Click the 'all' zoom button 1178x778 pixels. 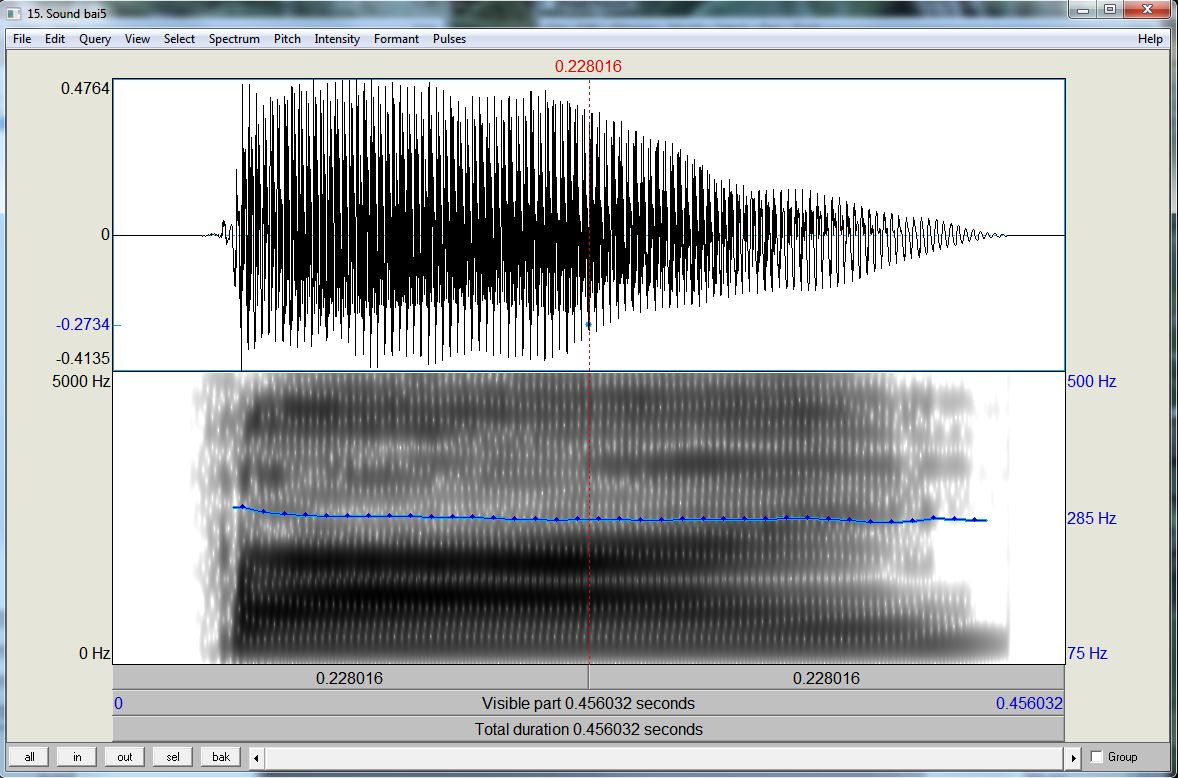pos(29,757)
